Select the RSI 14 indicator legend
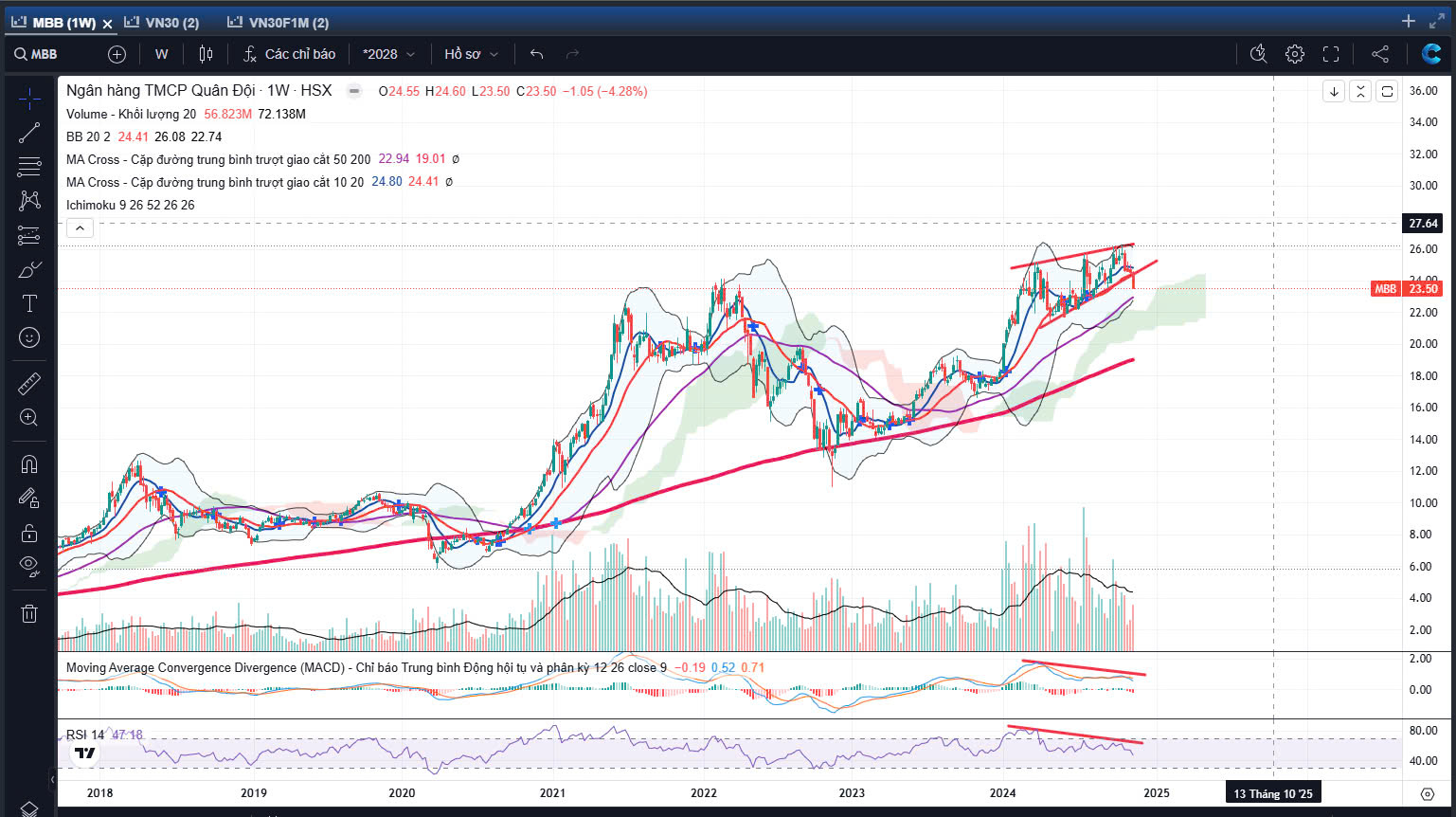Image resolution: width=1456 pixels, height=817 pixels. pyautogui.click(x=85, y=735)
